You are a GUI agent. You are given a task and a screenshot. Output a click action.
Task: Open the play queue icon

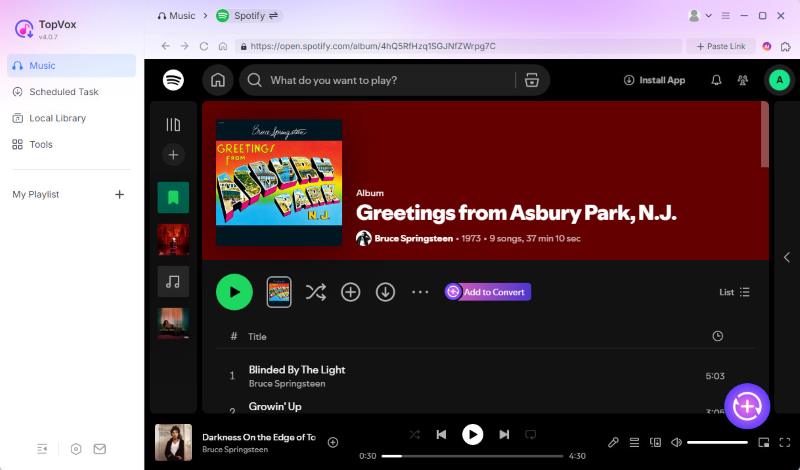point(634,442)
